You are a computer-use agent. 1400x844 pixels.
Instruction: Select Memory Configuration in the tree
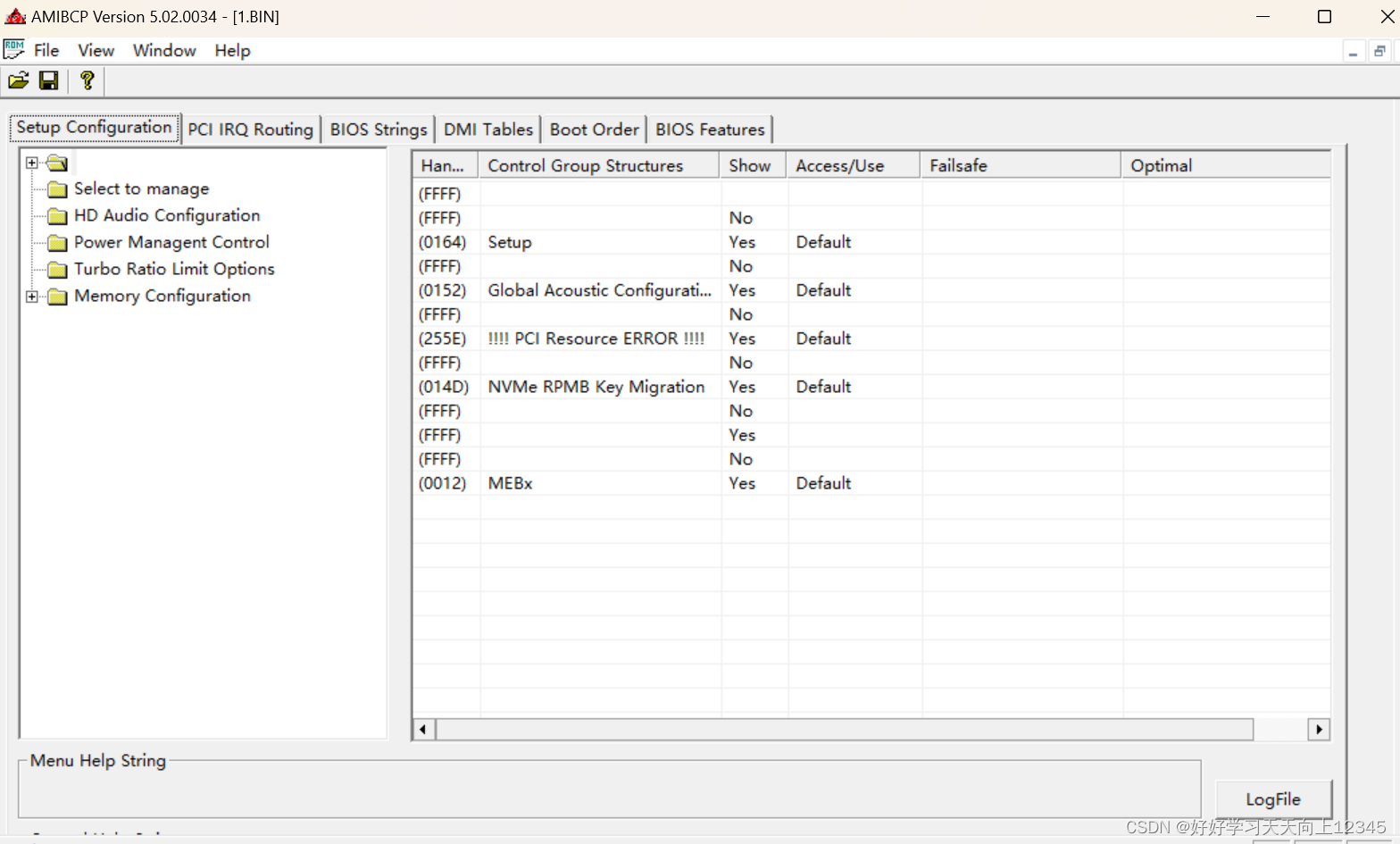[x=162, y=297]
